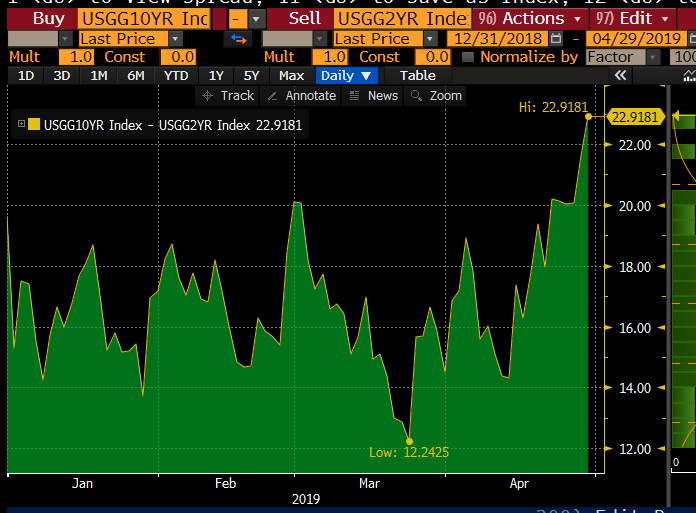Click the 20.00 y-axis label
The height and width of the screenshot is (513, 696).
[635, 206]
